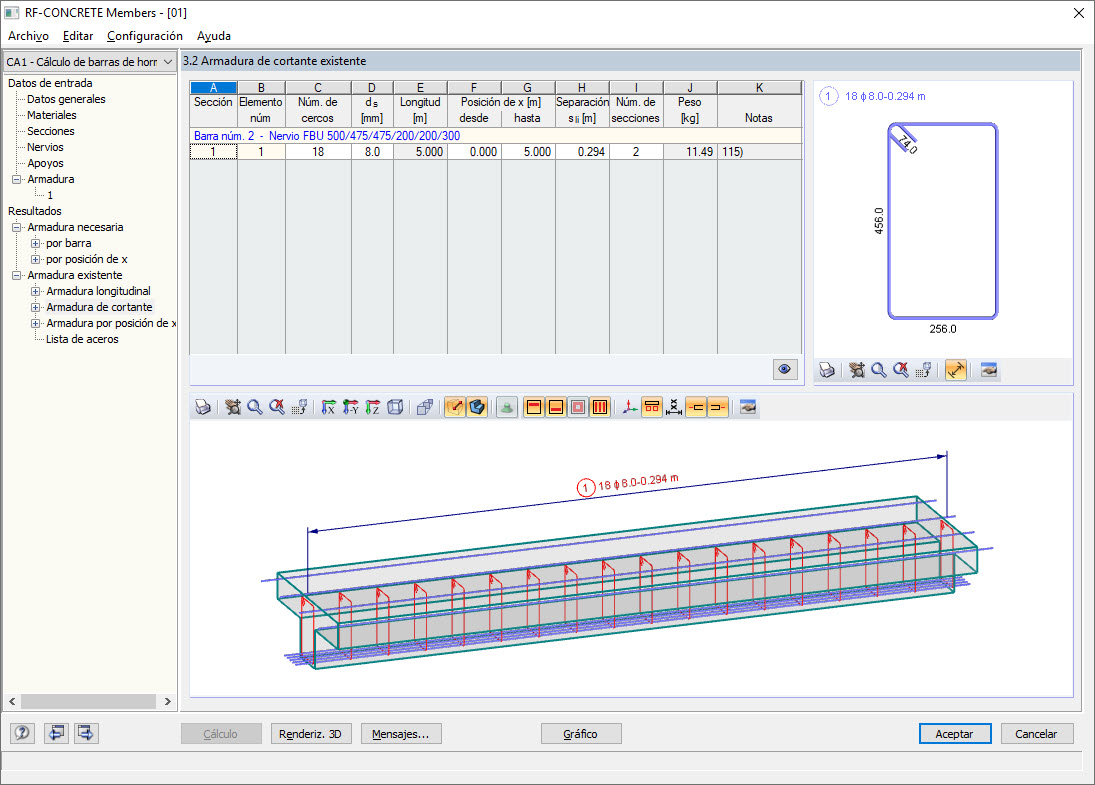1095x785 pixels.
Task: Select zoom magnifier in 3D view toolbar
Action: (x=255, y=407)
